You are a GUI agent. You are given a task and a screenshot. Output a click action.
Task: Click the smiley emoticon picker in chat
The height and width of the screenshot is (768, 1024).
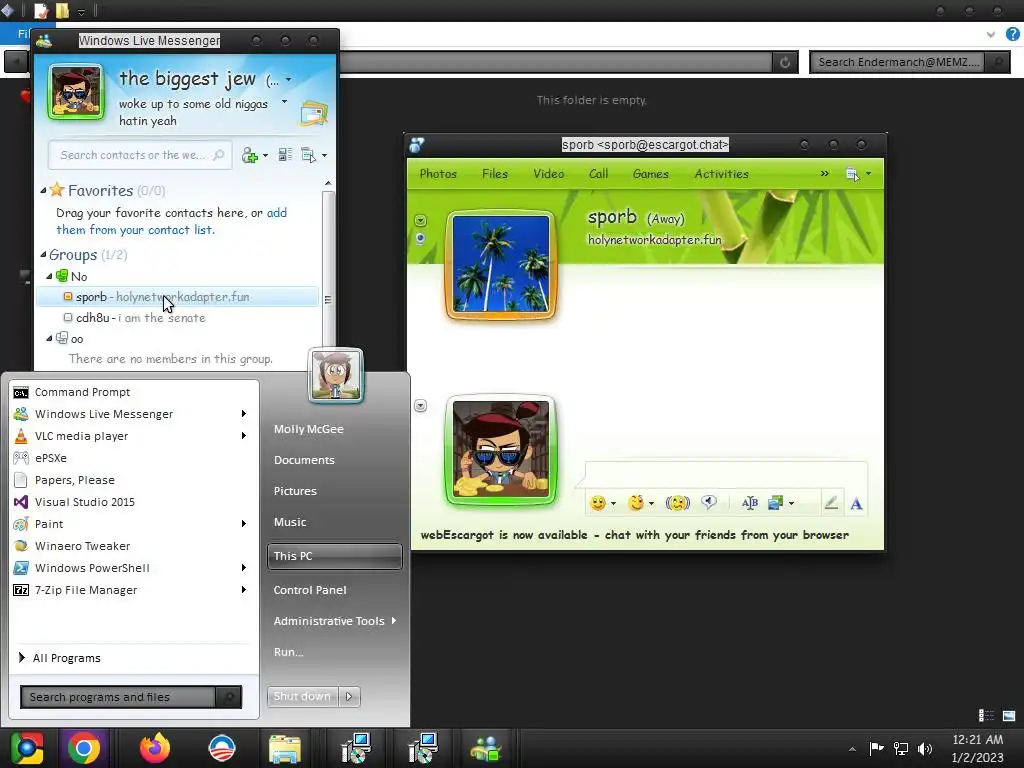tap(598, 503)
